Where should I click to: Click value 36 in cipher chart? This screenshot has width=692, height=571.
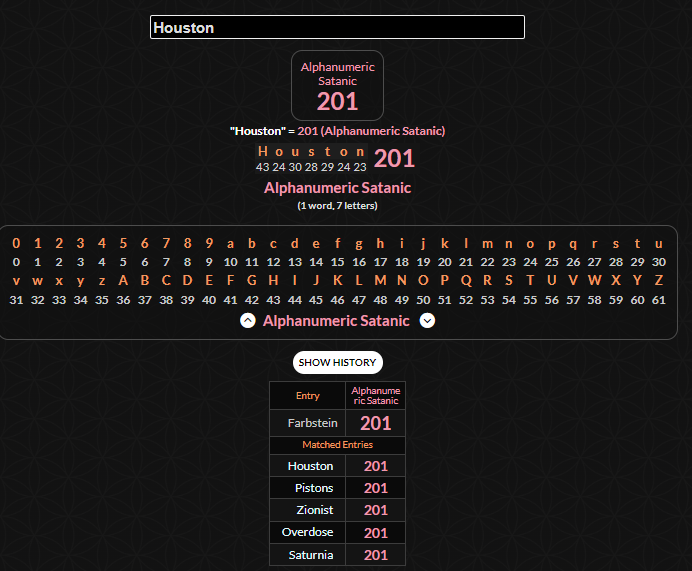pos(123,300)
